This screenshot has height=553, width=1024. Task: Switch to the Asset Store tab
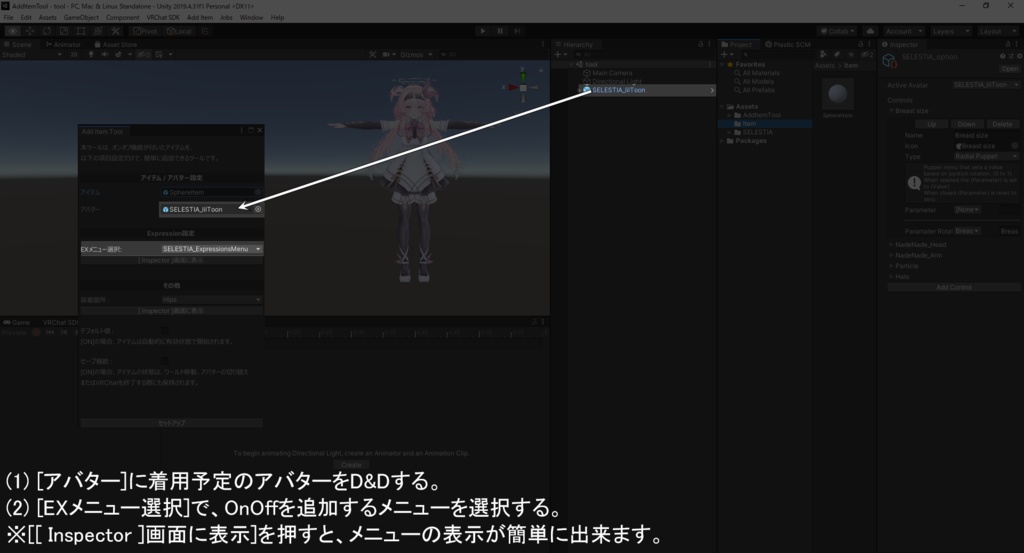coord(116,44)
